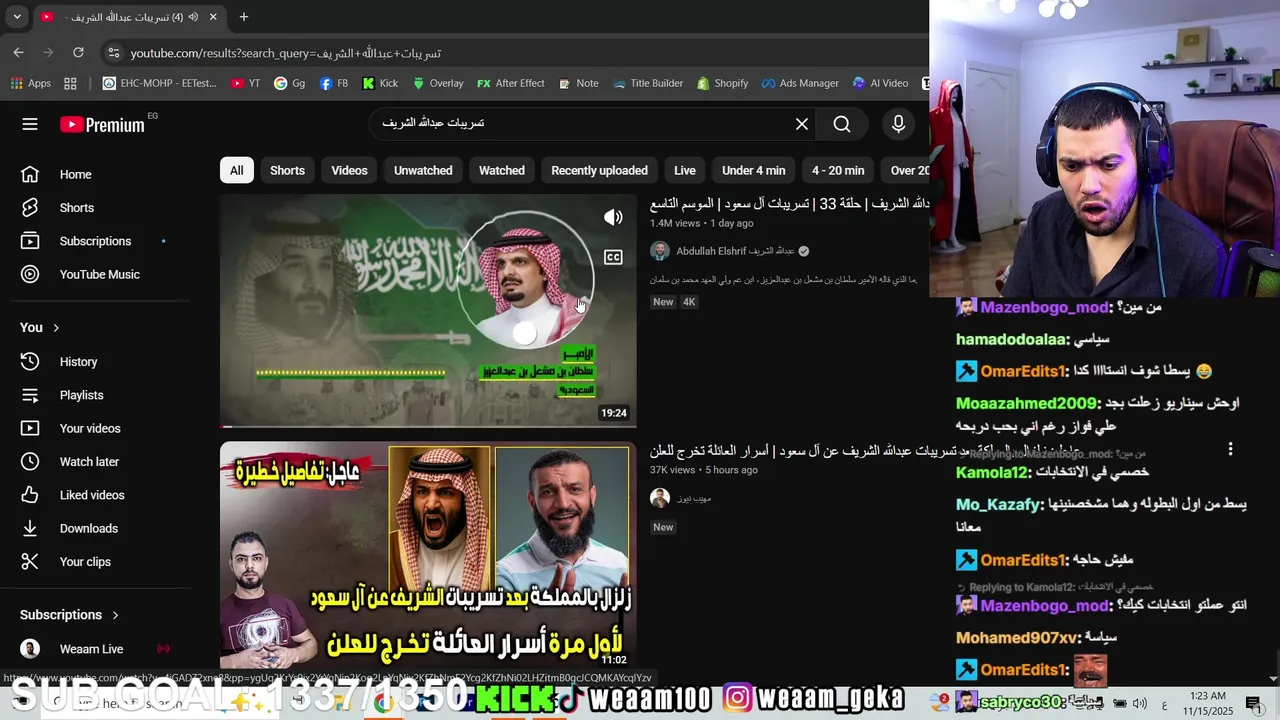Screen dimensions: 1280x720
Task: Unmute preview with speaker icon on thumbnail
Action: [613, 217]
